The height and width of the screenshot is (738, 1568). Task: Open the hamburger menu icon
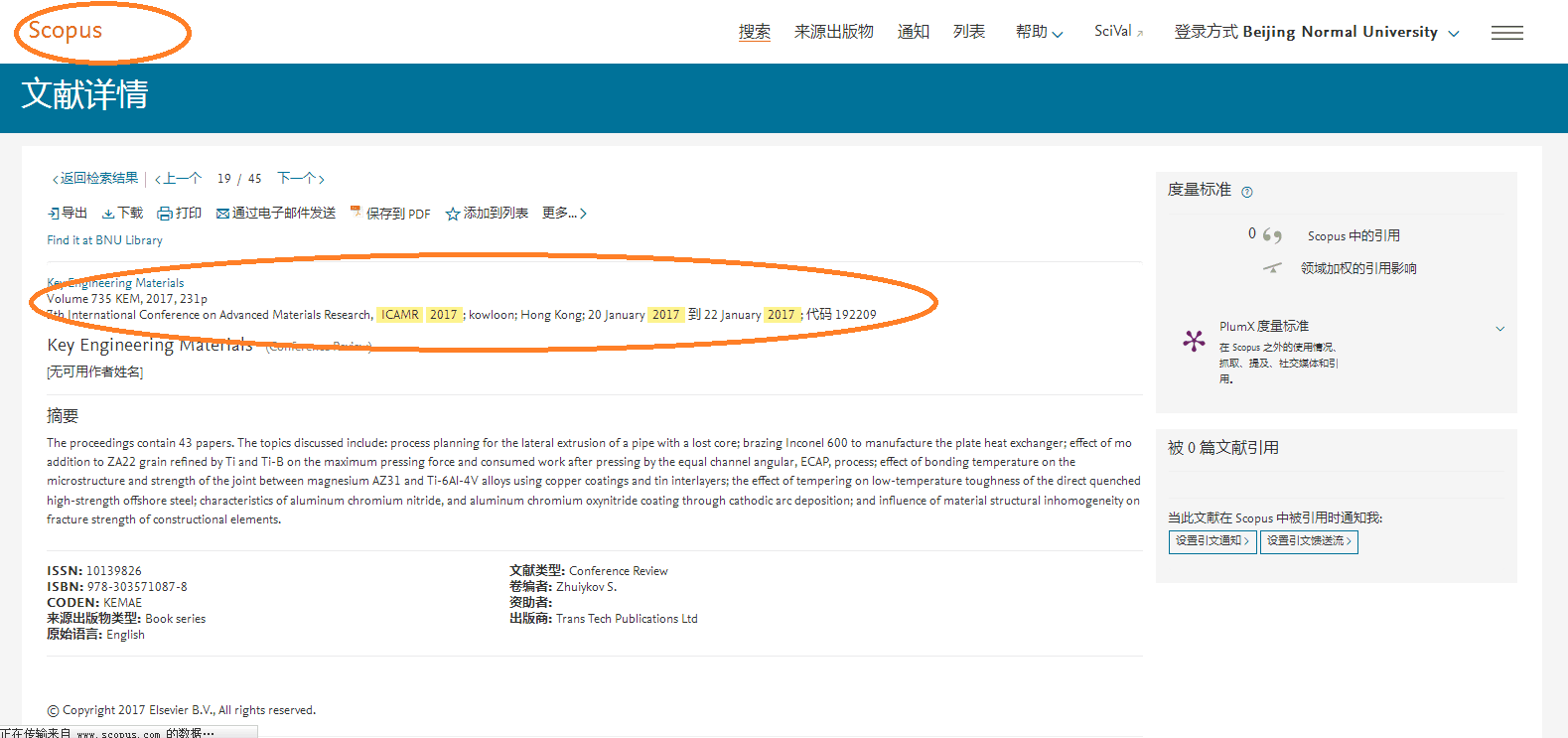click(1506, 33)
